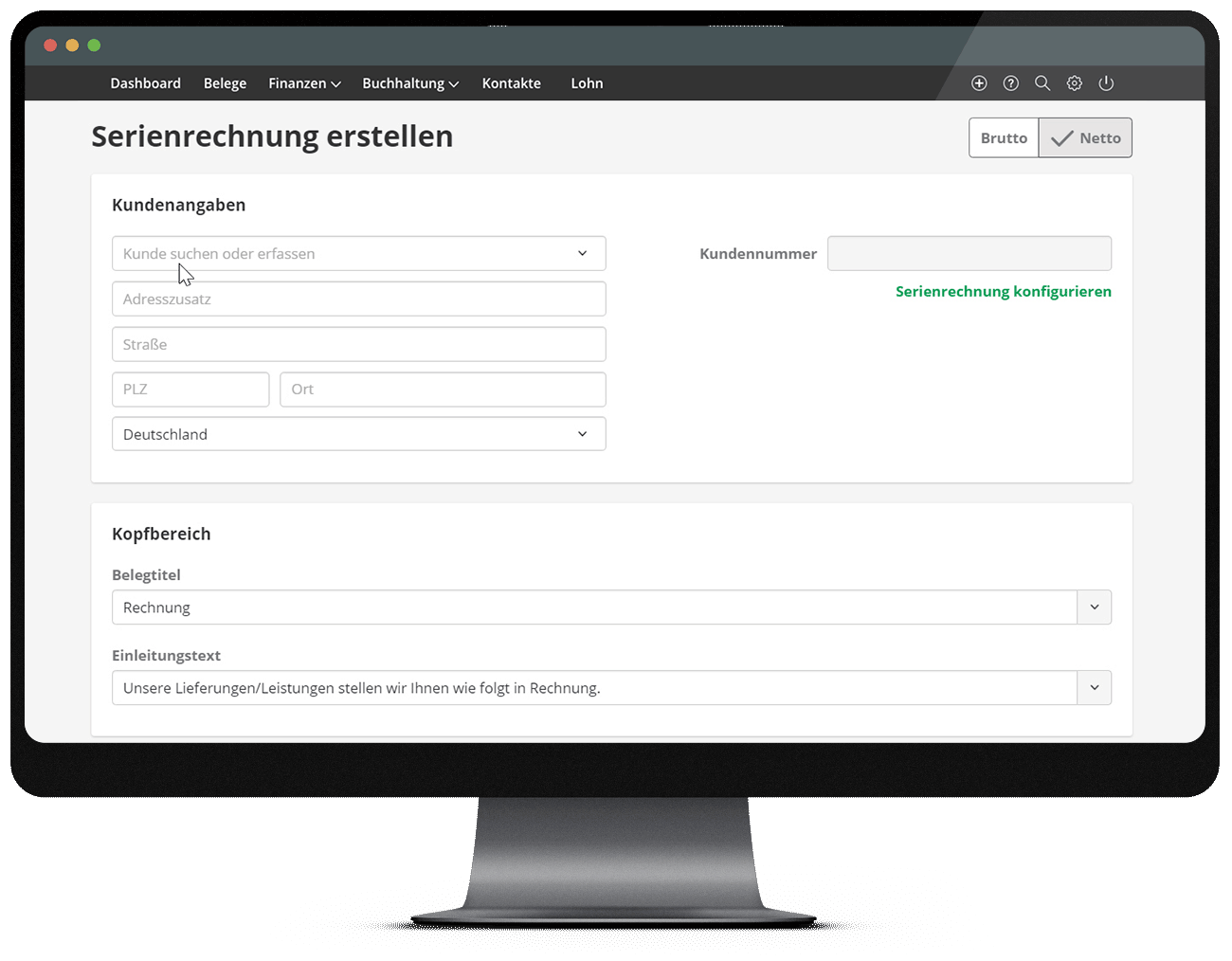This screenshot has height=961, width=1232.
Task: Open help via the question mark icon
Action: 1011,83
